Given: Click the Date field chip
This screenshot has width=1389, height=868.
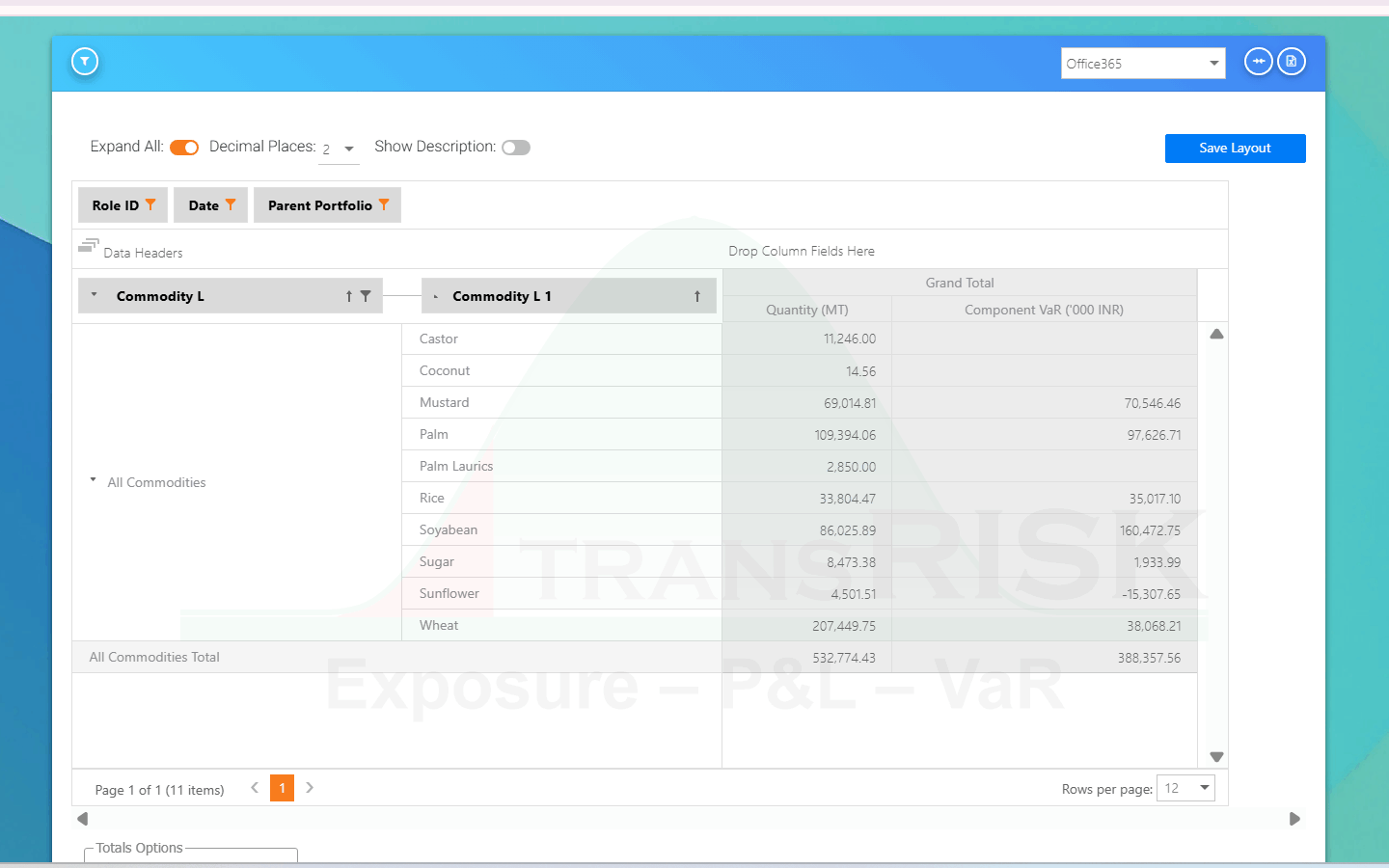Looking at the screenshot, I should [210, 204].
